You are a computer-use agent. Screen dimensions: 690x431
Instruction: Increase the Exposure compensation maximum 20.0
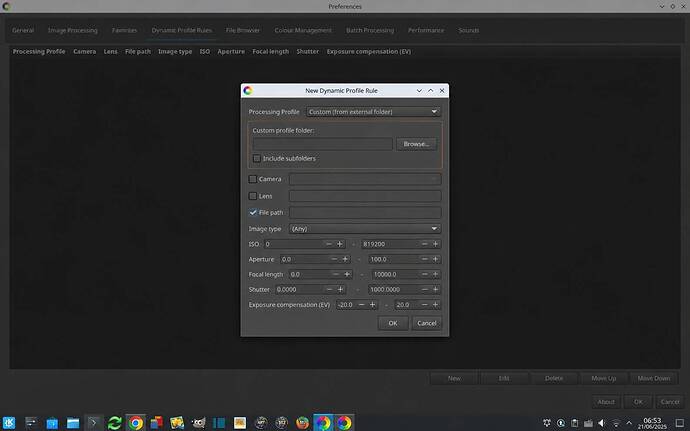click(435, 305)
